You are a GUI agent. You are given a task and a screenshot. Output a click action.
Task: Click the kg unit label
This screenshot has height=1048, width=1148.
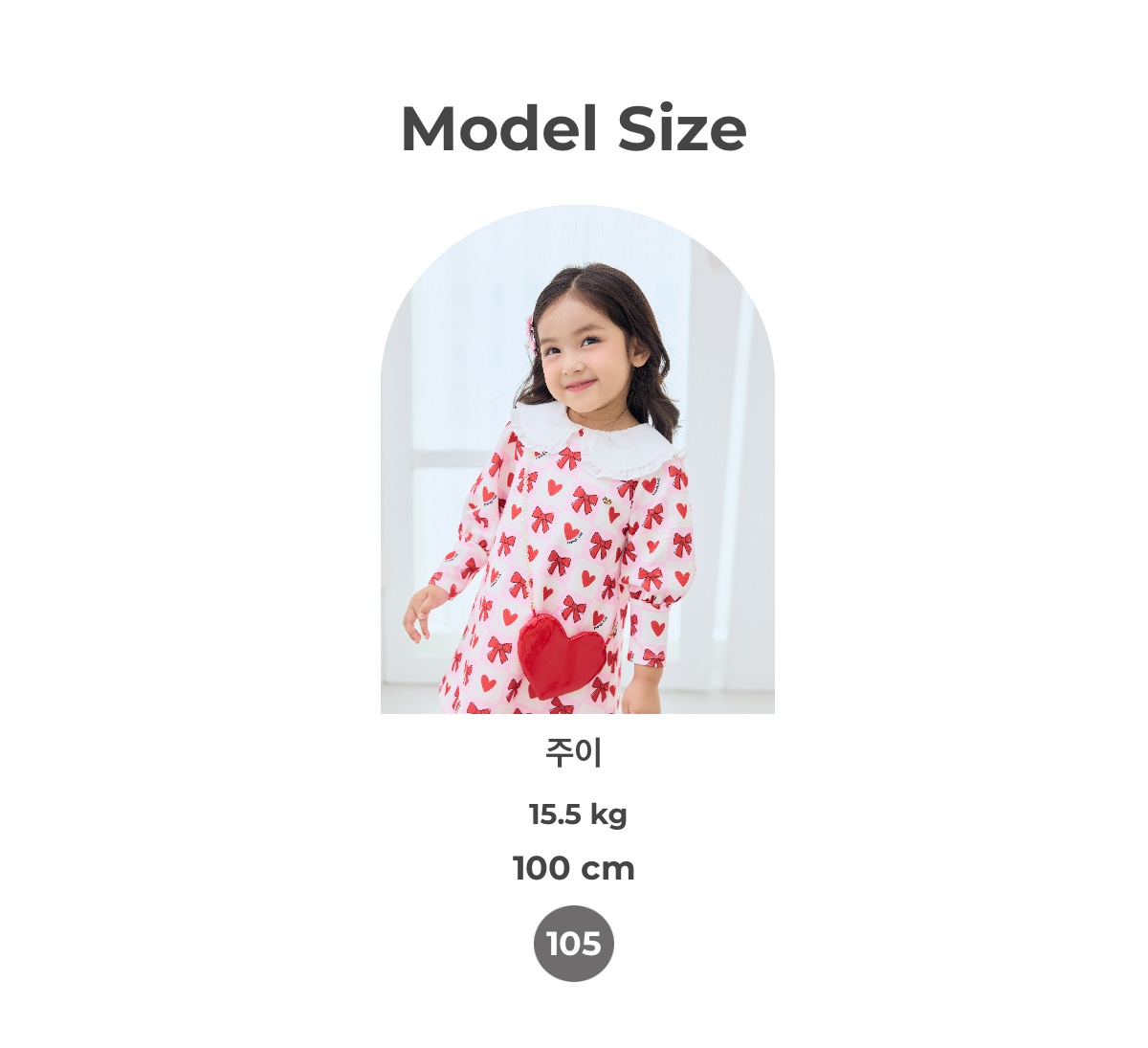pos(608,815)
